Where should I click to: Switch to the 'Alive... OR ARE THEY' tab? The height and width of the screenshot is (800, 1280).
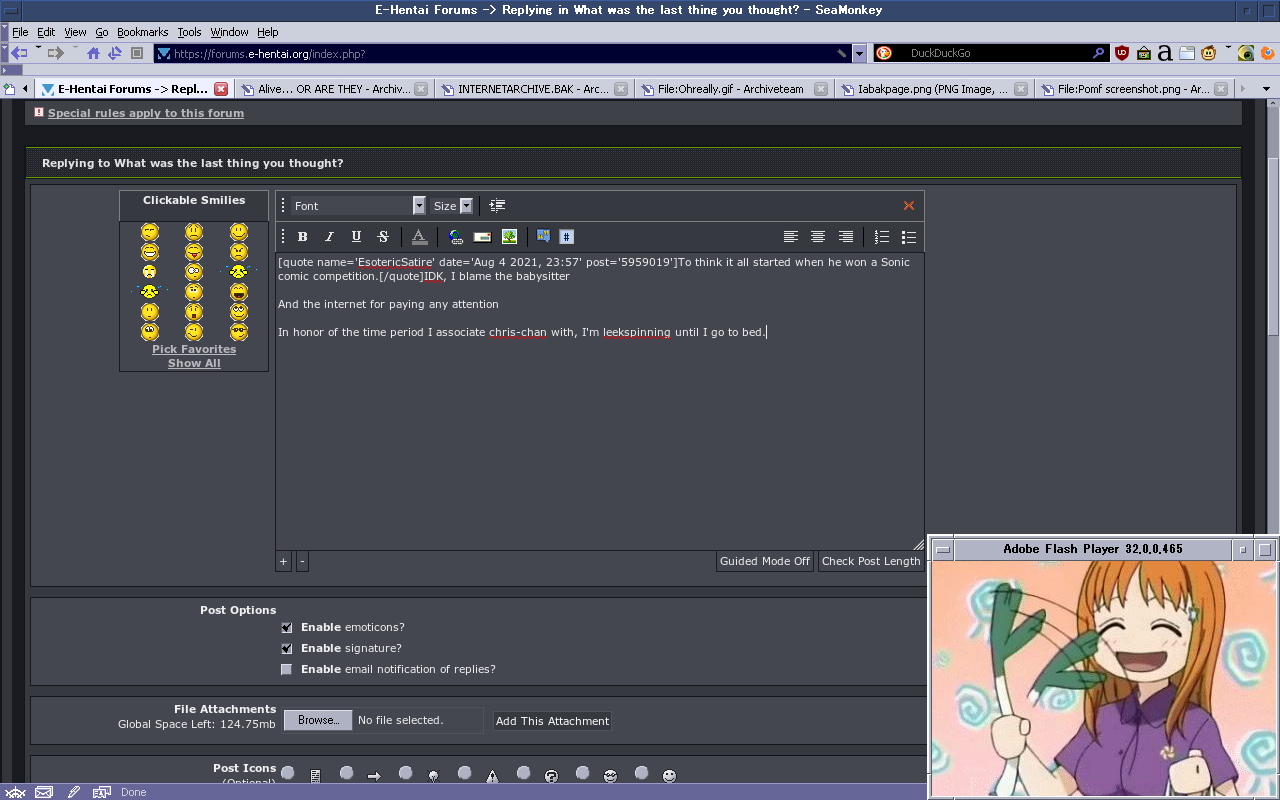tap(333, 89)
